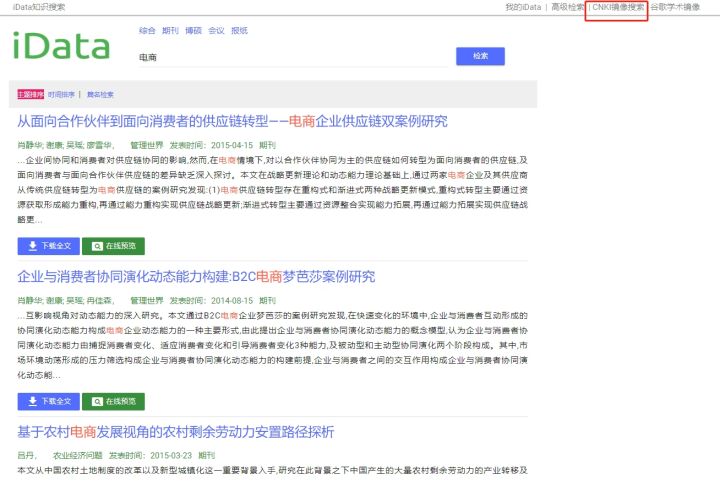Click magnifier icon in second 在线预览 button
Image resolution: width=720 pixels, height=481 pixels.
pos(97,402)
